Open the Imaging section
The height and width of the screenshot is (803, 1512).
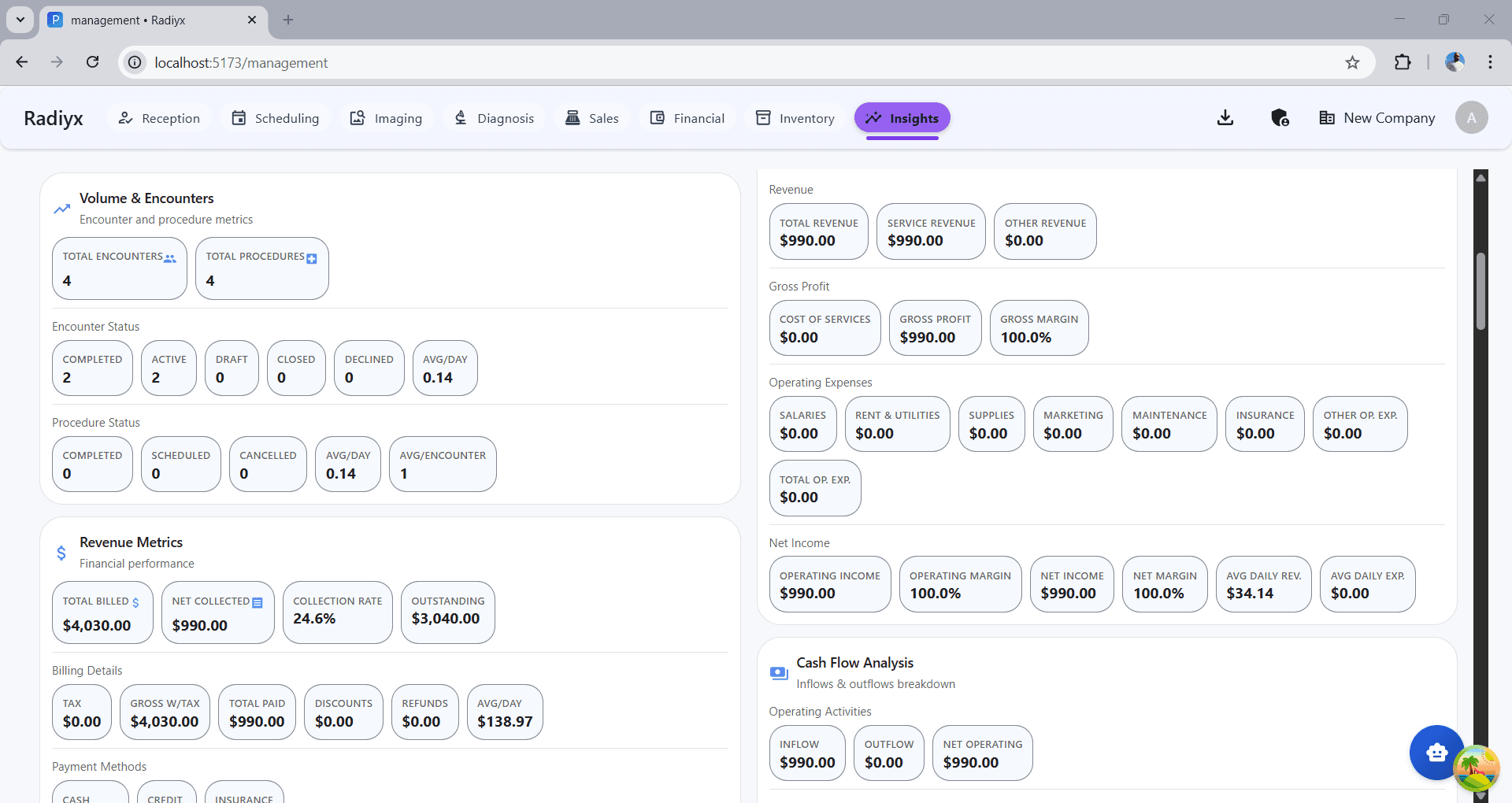[387, 118]
